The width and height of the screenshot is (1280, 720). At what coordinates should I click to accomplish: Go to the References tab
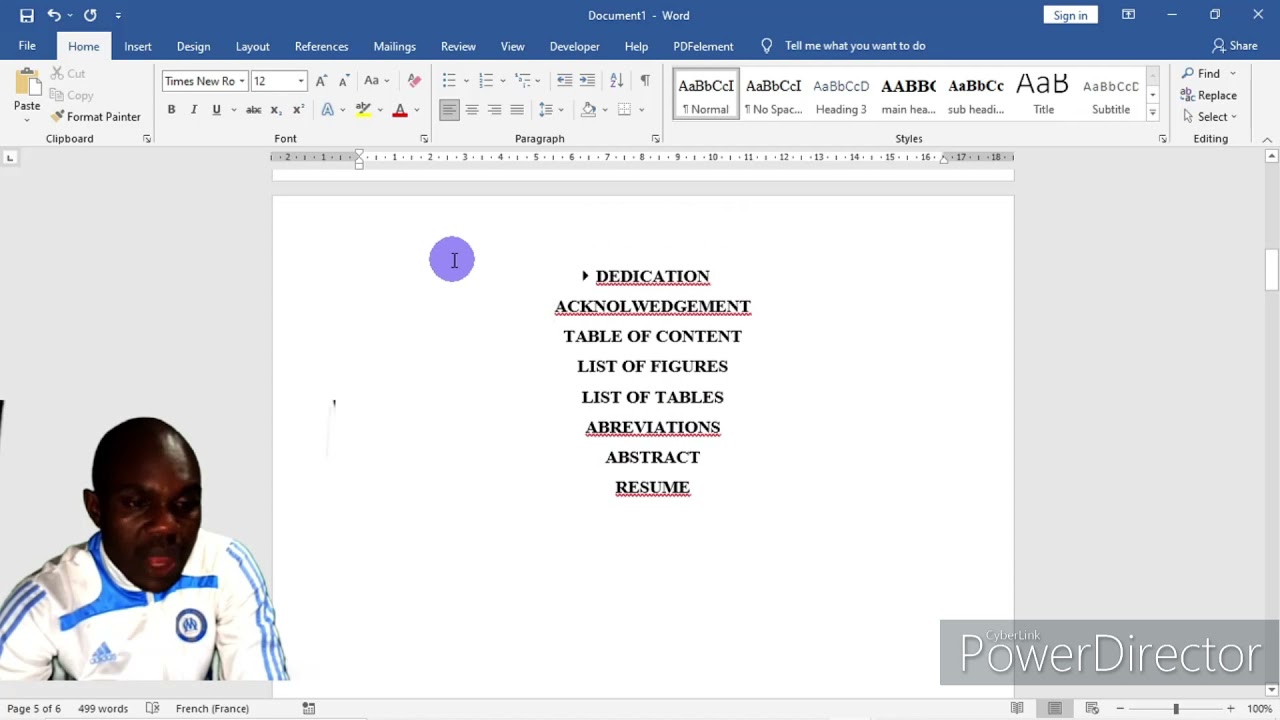click(x=321, y=46)
